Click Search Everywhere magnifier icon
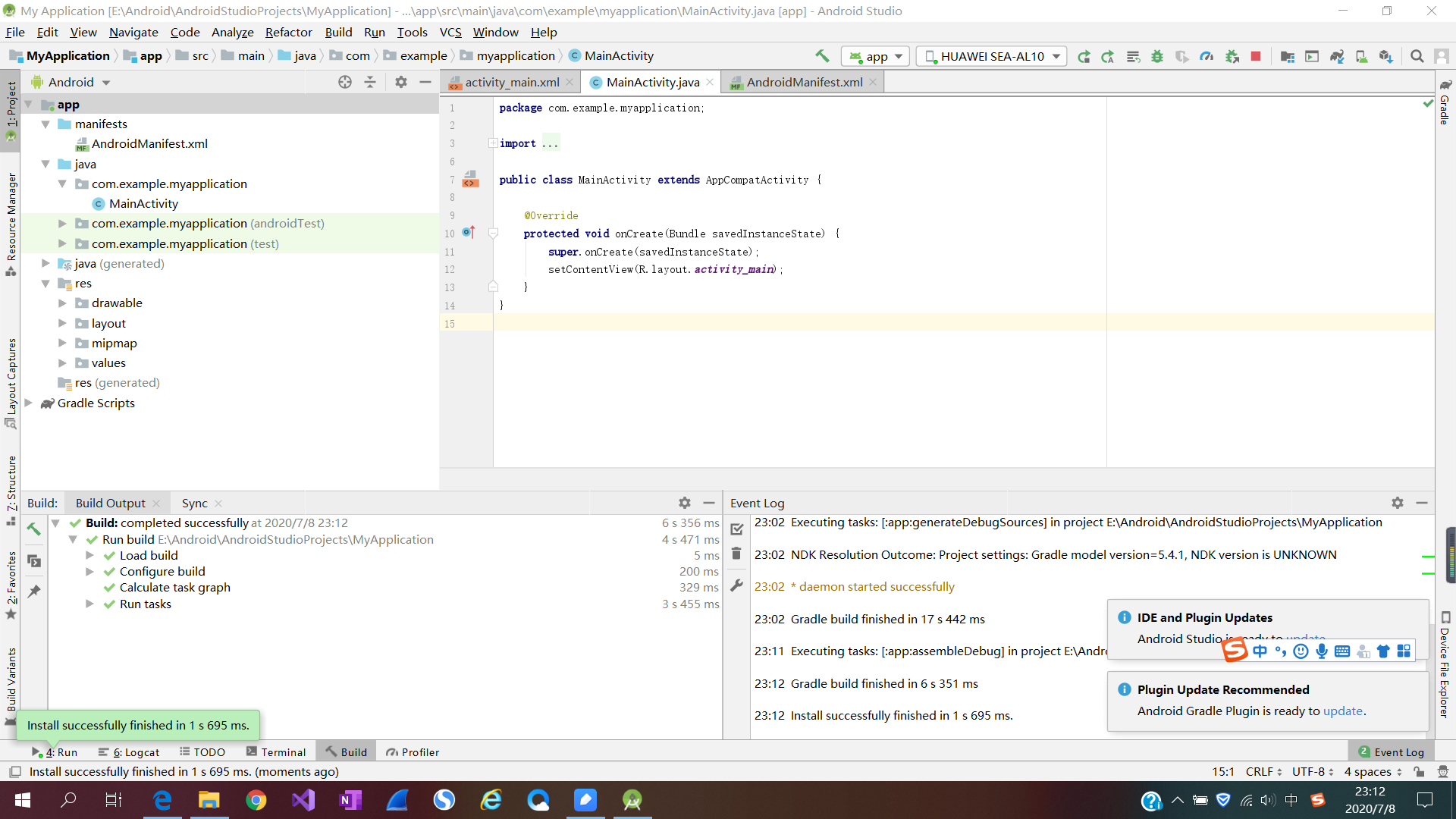This screenshot has height=819, width=1456. (x=1417, y=56)
